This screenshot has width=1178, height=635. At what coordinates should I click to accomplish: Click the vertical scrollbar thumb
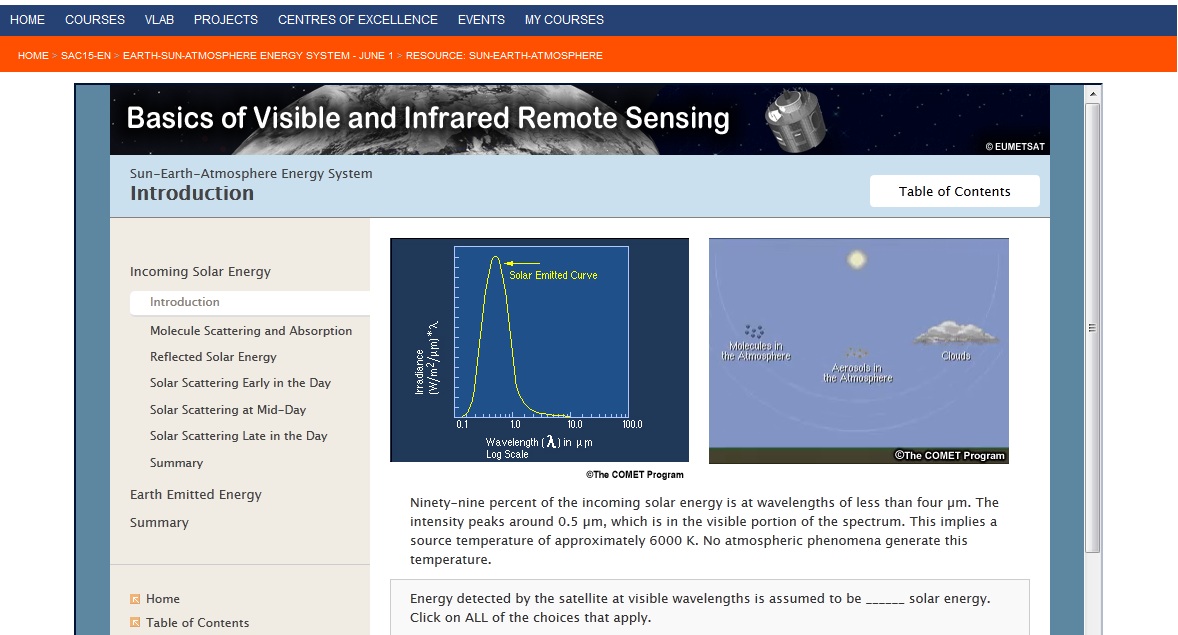coord(1093,328)
